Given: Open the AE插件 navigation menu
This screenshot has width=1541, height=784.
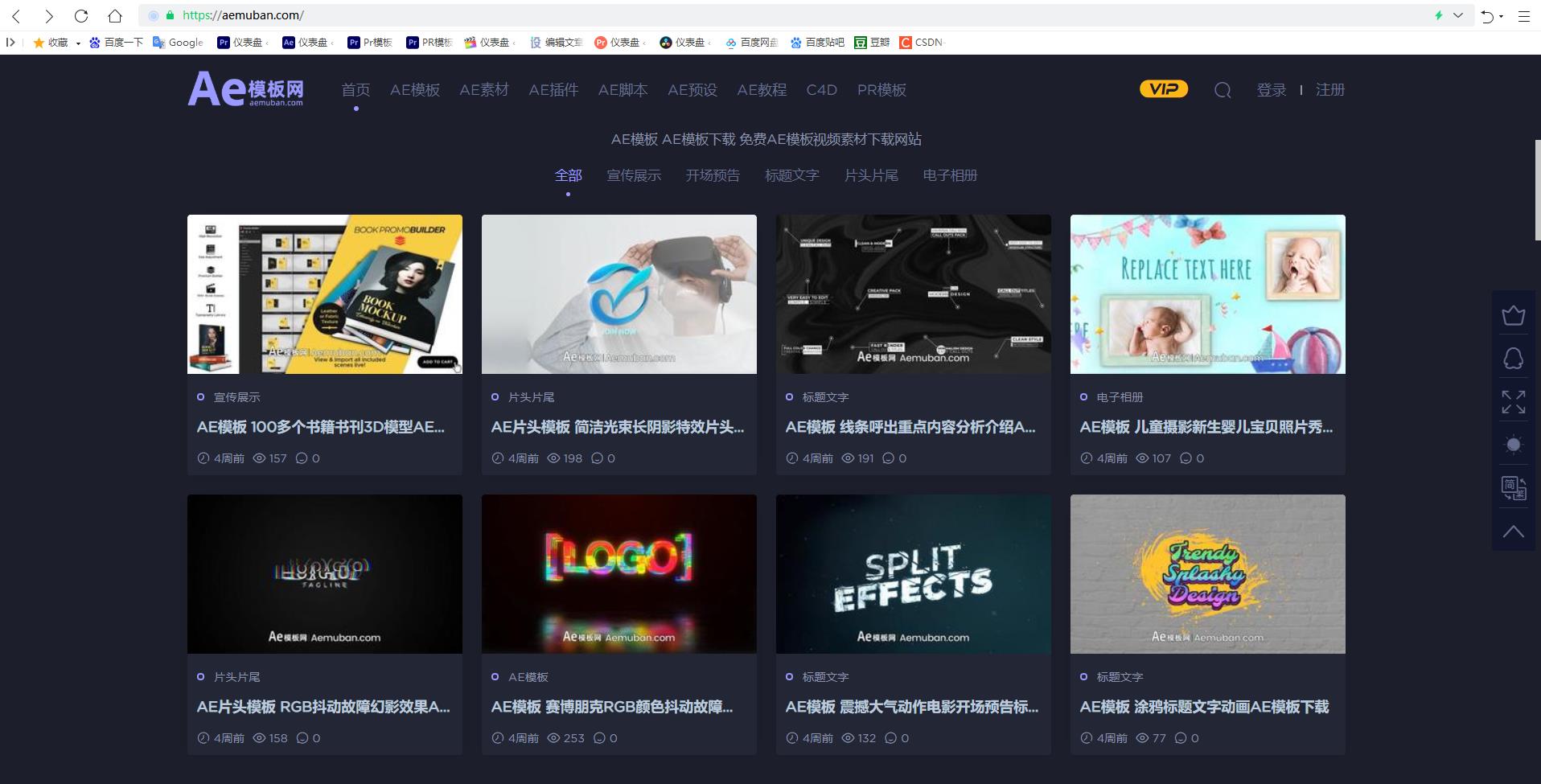Looking at the screenshot, I should pyautogui.click(x=553, y=90).
